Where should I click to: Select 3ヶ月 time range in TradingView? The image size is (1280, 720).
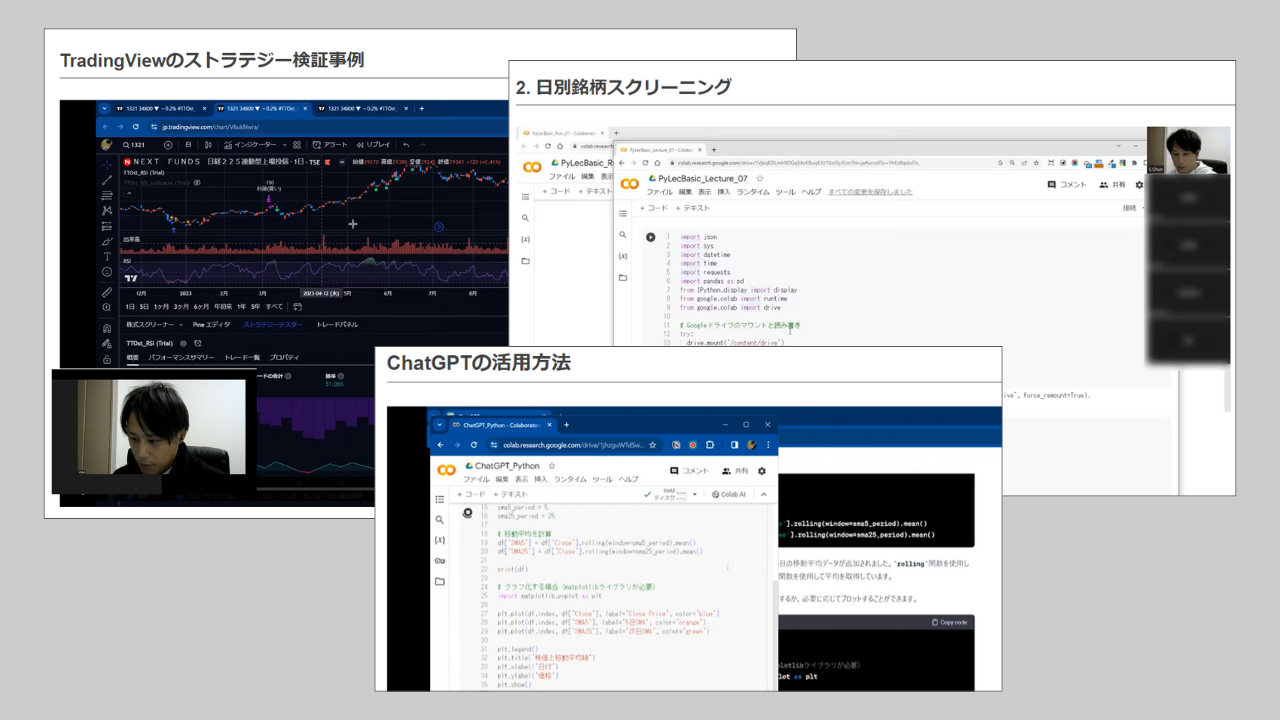tap(181, 307)
